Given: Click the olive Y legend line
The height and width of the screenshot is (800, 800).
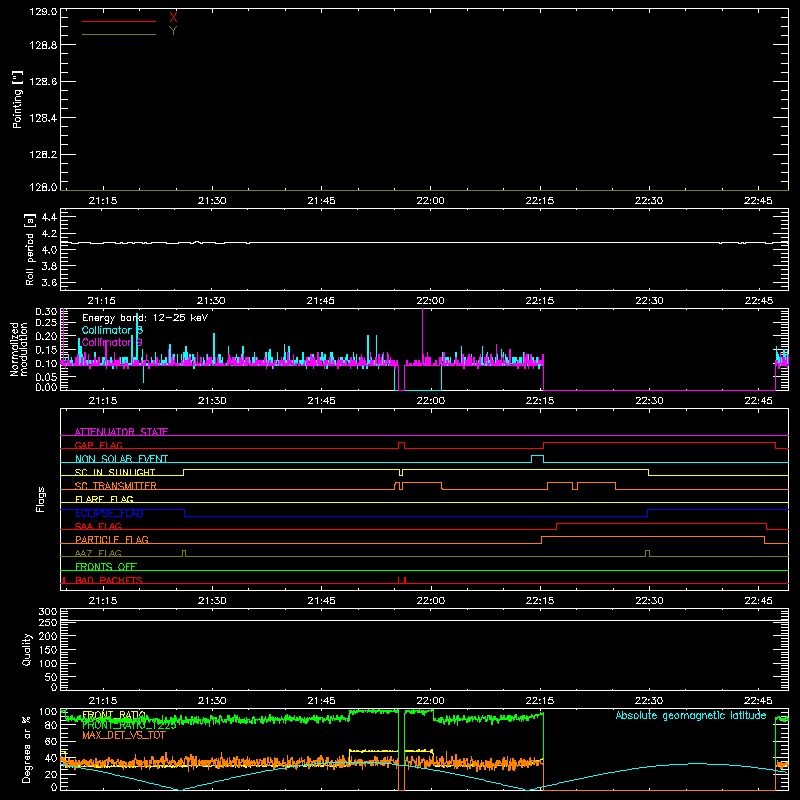Looking at the screenshot, I should pos(119,34).
